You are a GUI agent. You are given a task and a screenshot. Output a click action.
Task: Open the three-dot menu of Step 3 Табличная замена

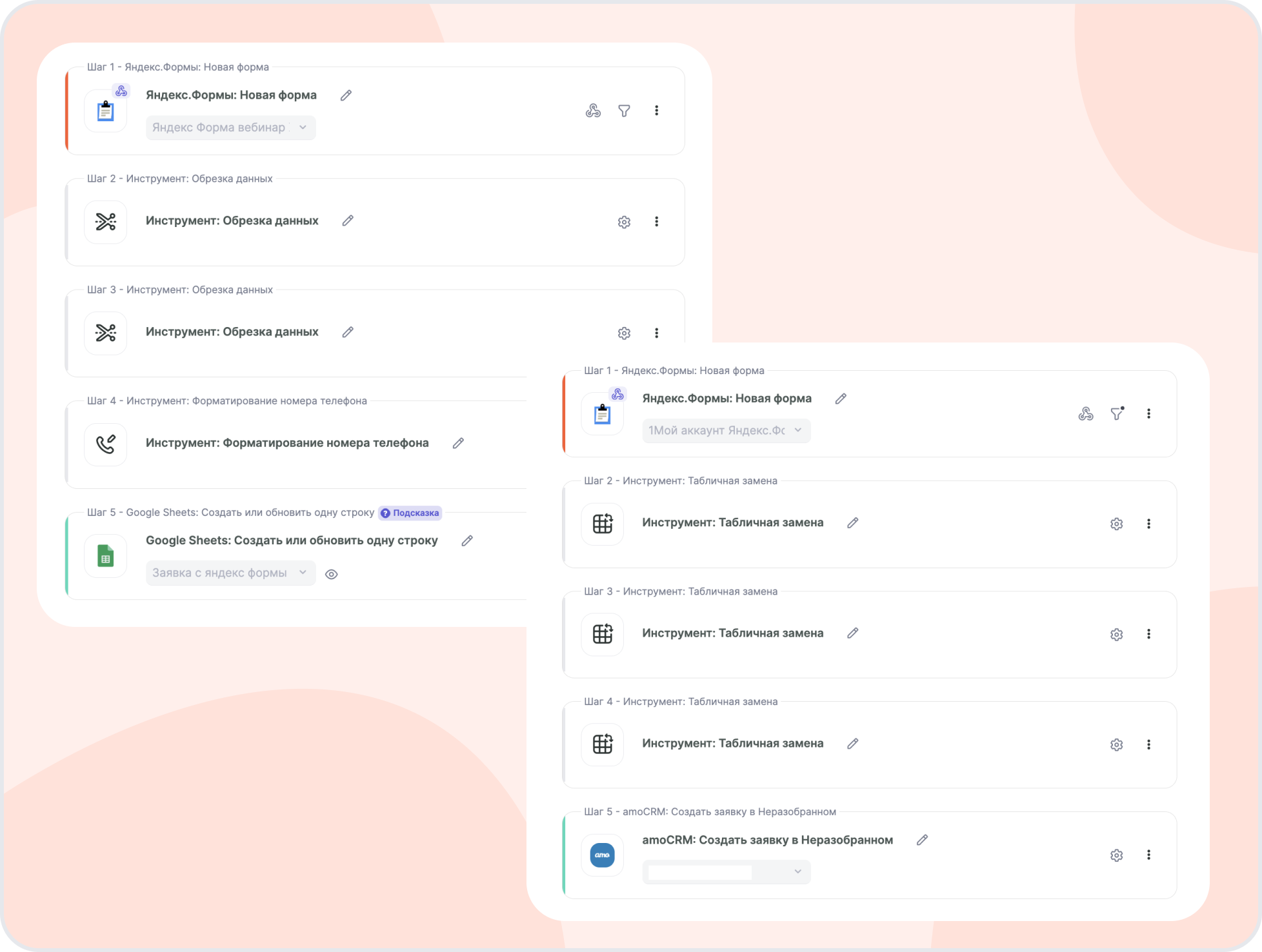pos(1148,635)
